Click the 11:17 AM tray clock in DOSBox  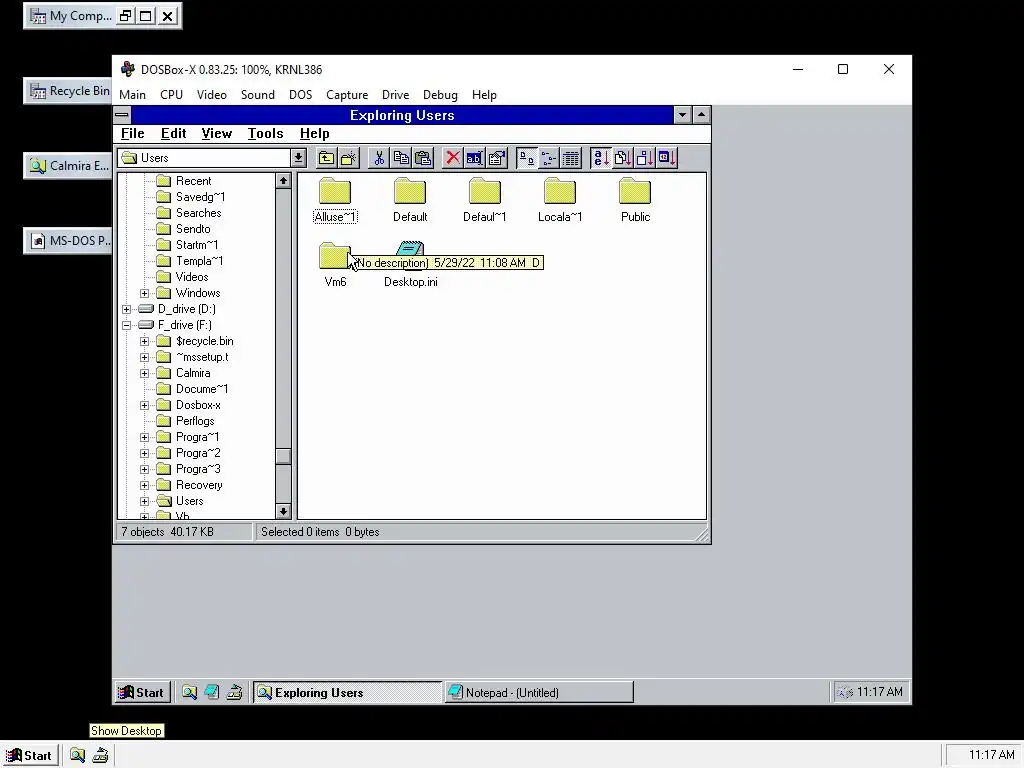[x=879, y=692]
